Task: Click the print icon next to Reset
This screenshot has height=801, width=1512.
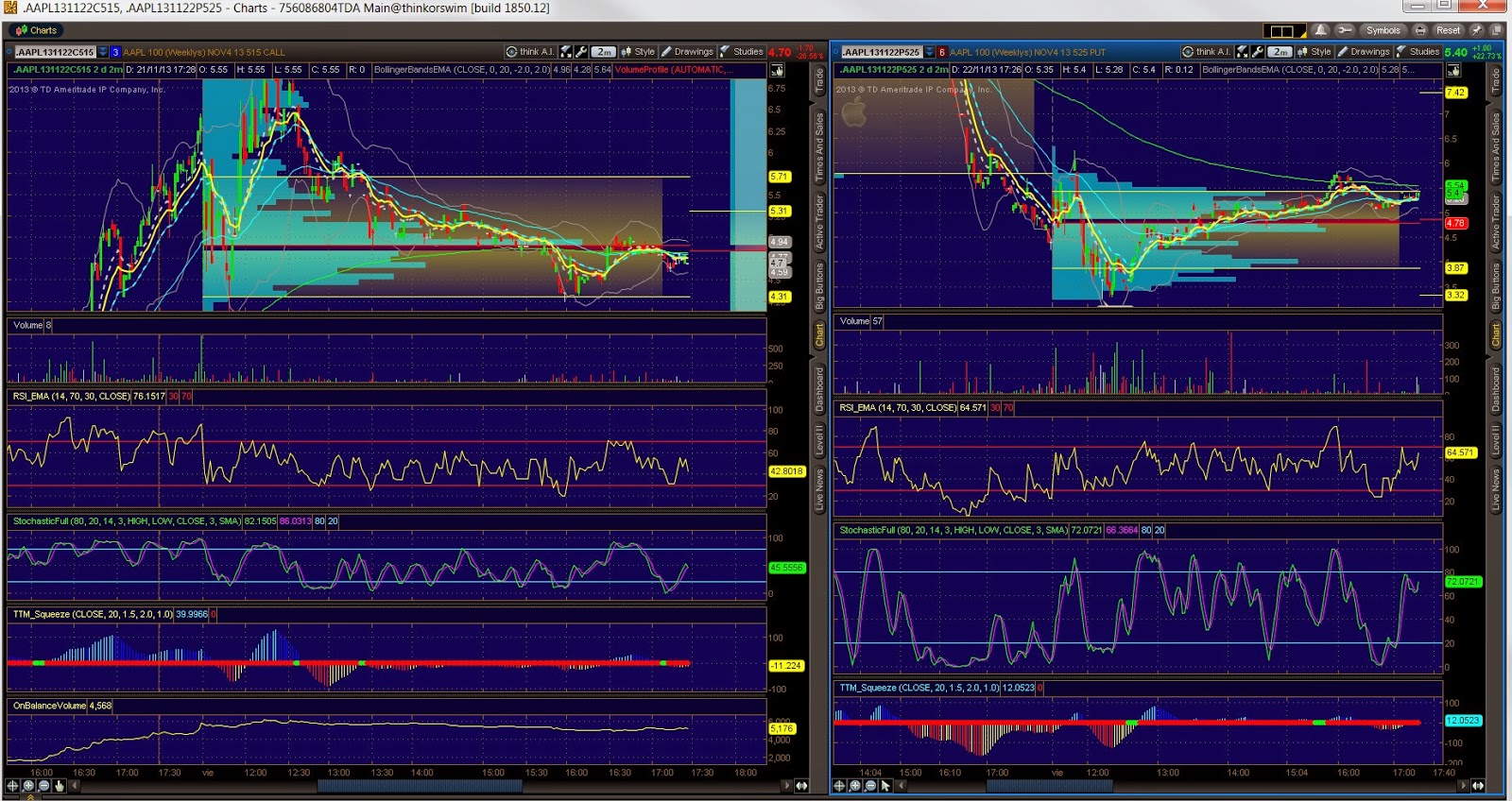Action: point(1420,30)
